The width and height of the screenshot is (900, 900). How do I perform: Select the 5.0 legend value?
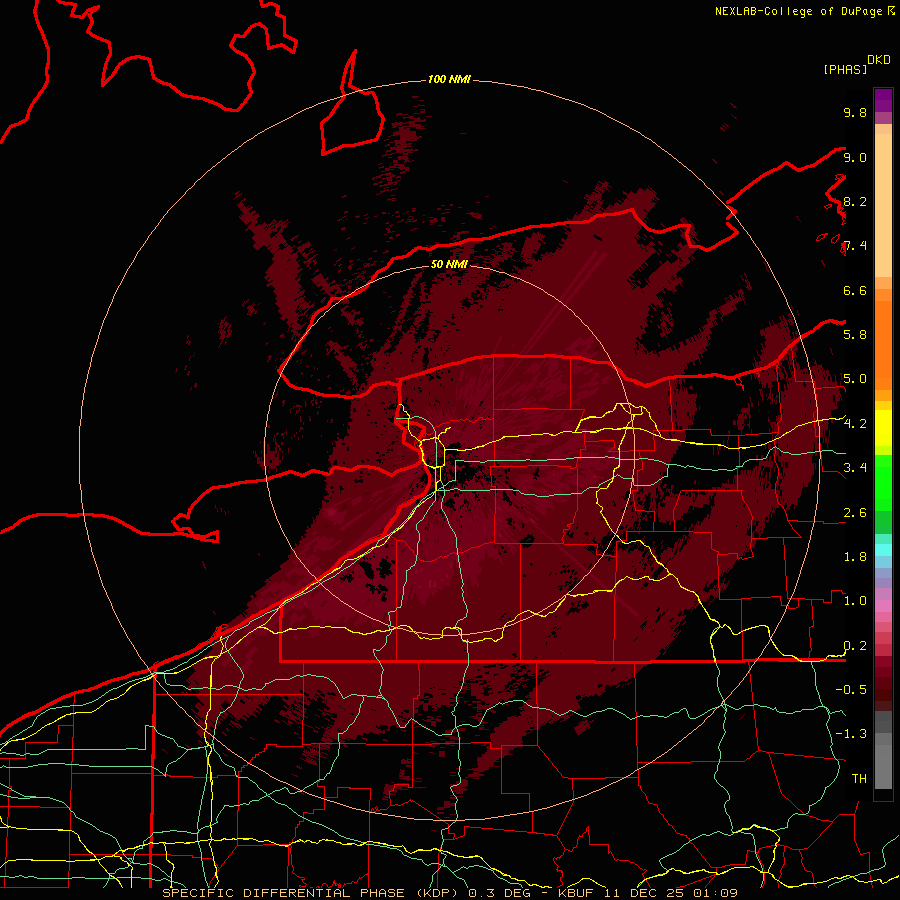pyautogui.click(x=855, y=379)
